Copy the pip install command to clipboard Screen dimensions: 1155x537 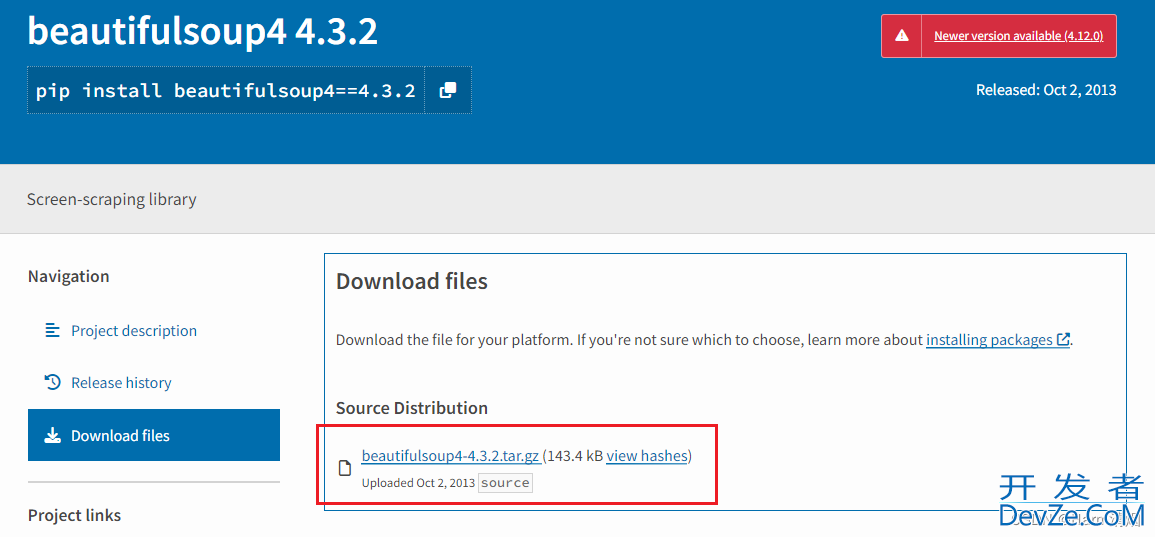click(448, 91)
